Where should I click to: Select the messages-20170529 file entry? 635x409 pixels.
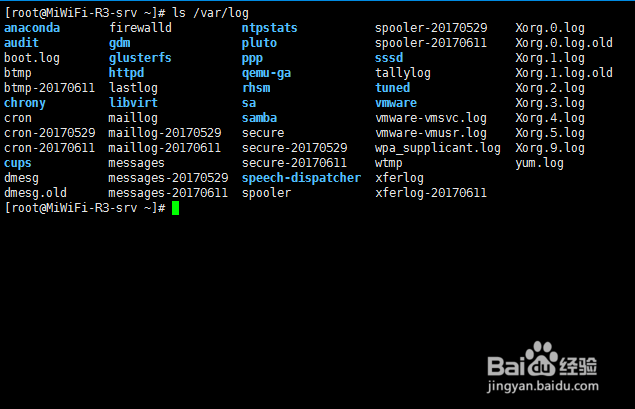[168, 178]
